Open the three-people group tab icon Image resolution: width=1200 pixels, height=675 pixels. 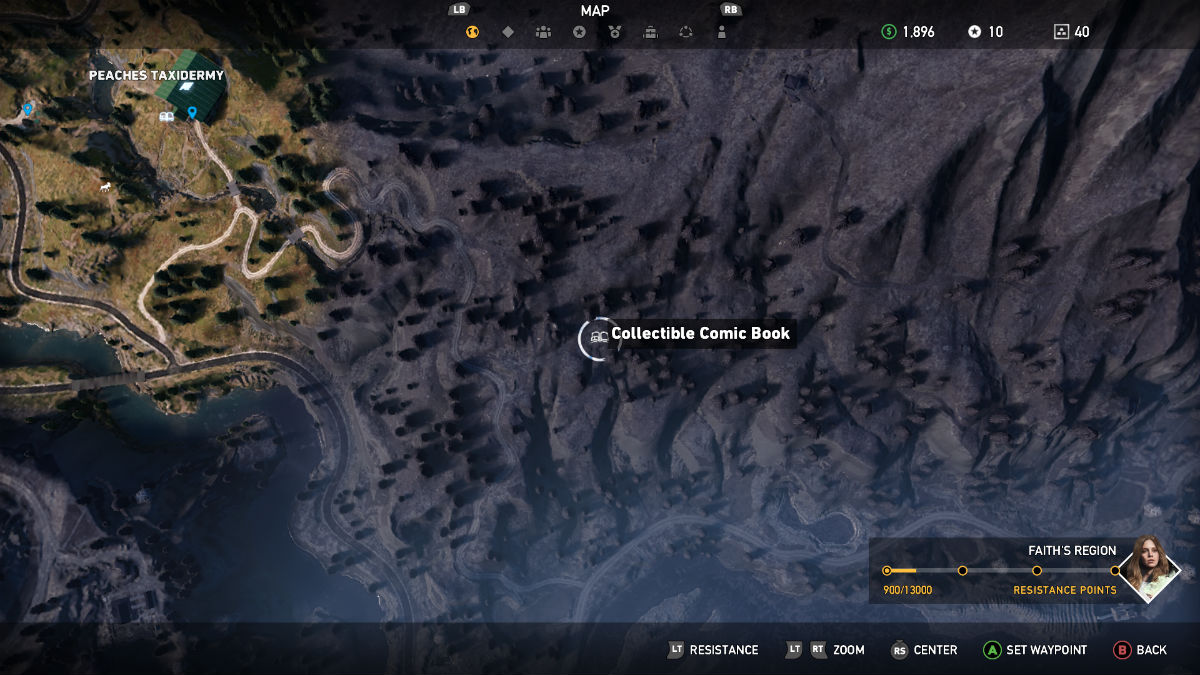(543, 32)
